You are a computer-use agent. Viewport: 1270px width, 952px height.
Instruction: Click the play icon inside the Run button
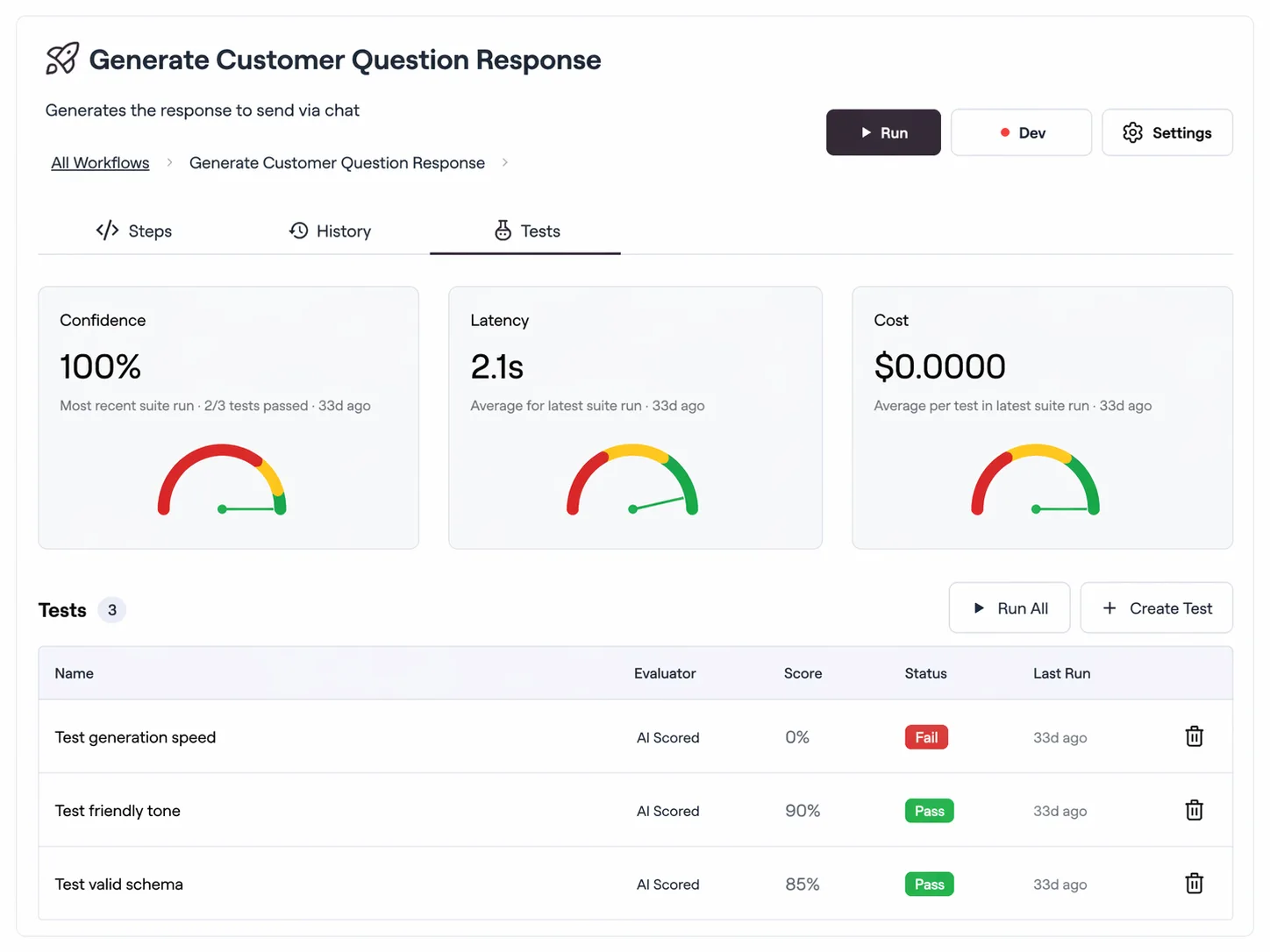866,132
